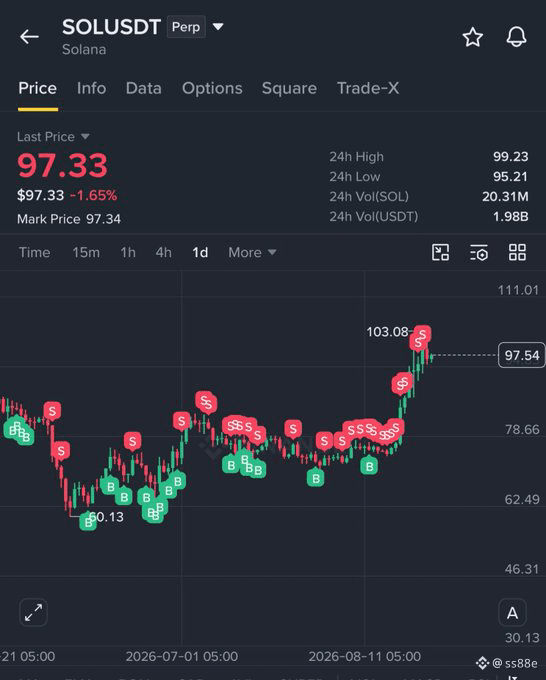This screenshot has width=546, height=680.
Task: Tap the Mark Price 97.34 text
Action: click(69, 219)
